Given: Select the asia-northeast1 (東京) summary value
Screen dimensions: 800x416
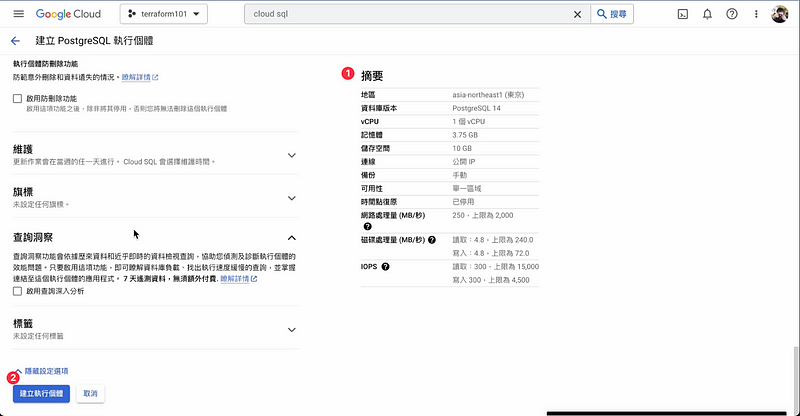Looking at the screenshot, I should [488, 95].
